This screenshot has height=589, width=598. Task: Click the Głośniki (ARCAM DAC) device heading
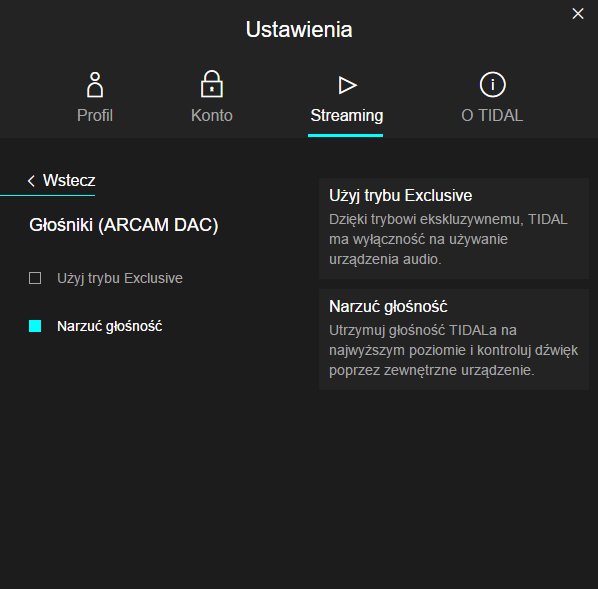124,225
